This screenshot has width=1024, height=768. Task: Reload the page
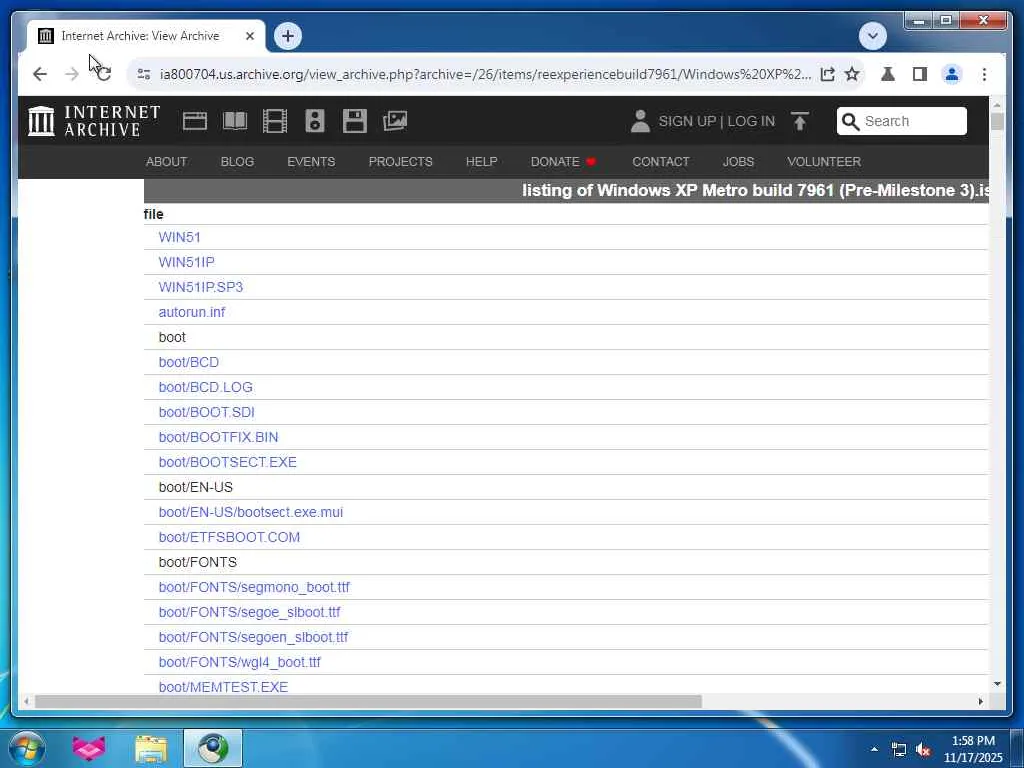pos(104,74)
